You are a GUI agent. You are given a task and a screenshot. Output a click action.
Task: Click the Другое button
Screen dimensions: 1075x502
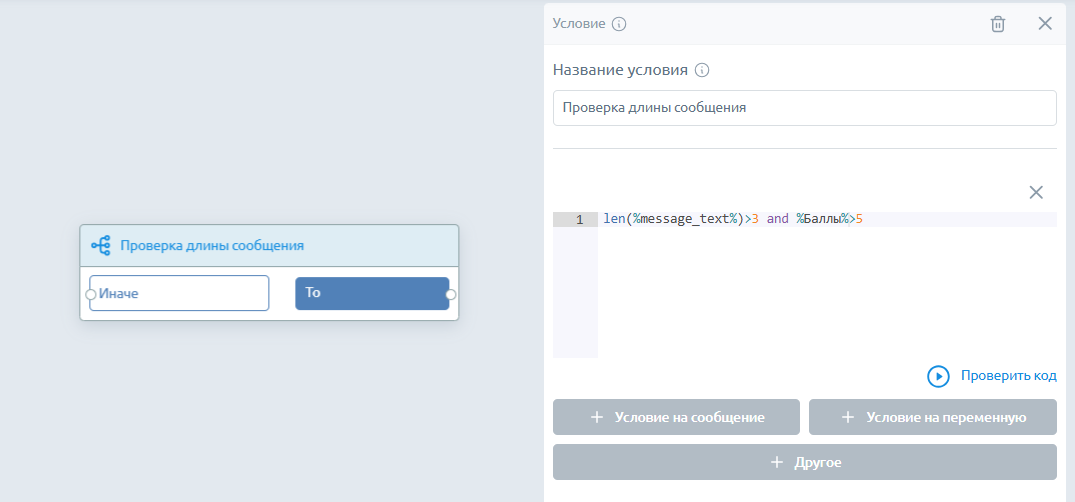pyautogui.click(x=804, y=463)
